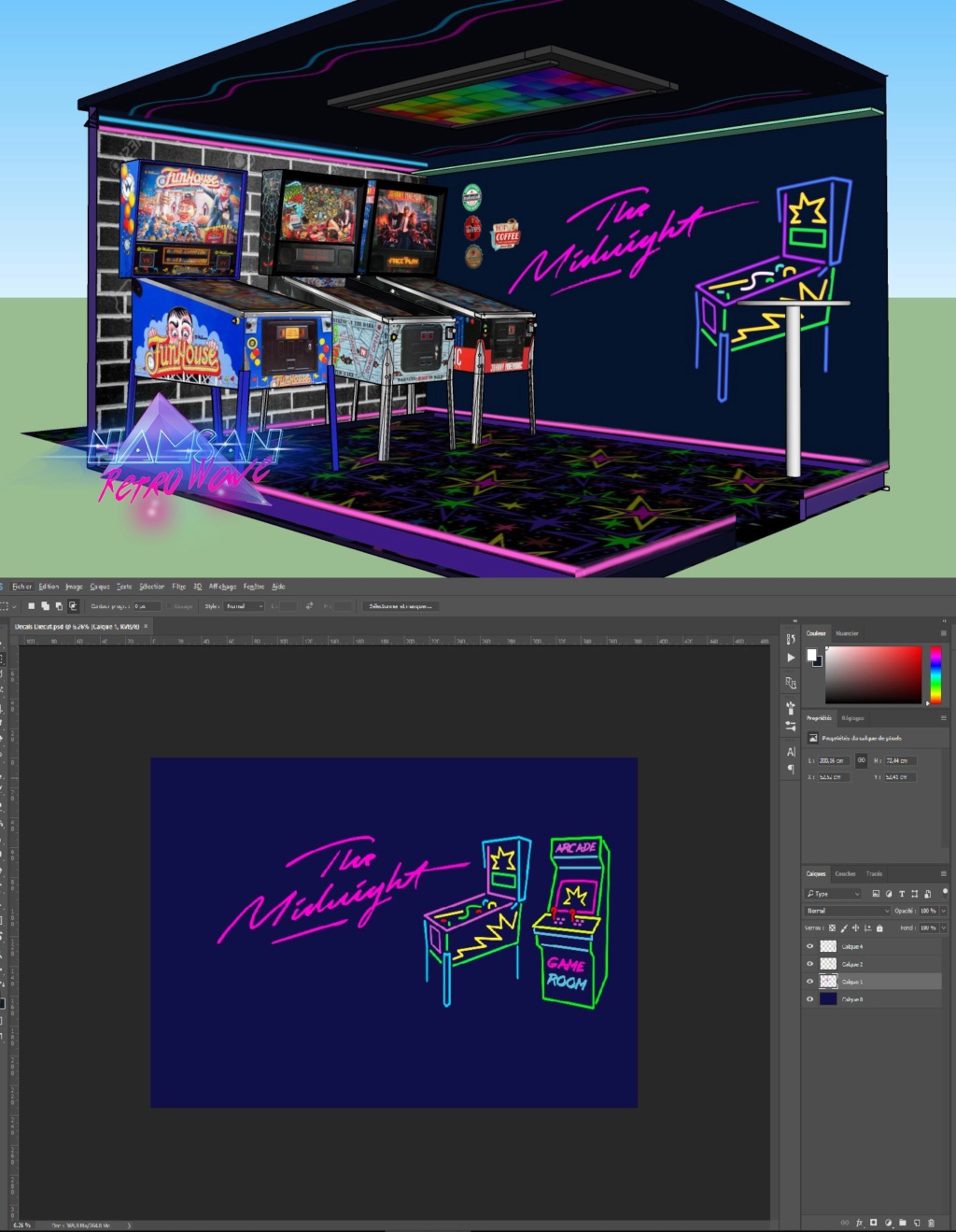Filter layers by adjustment layers icon
Viewport: 956px width, 1232px height.
pos(889,894)
